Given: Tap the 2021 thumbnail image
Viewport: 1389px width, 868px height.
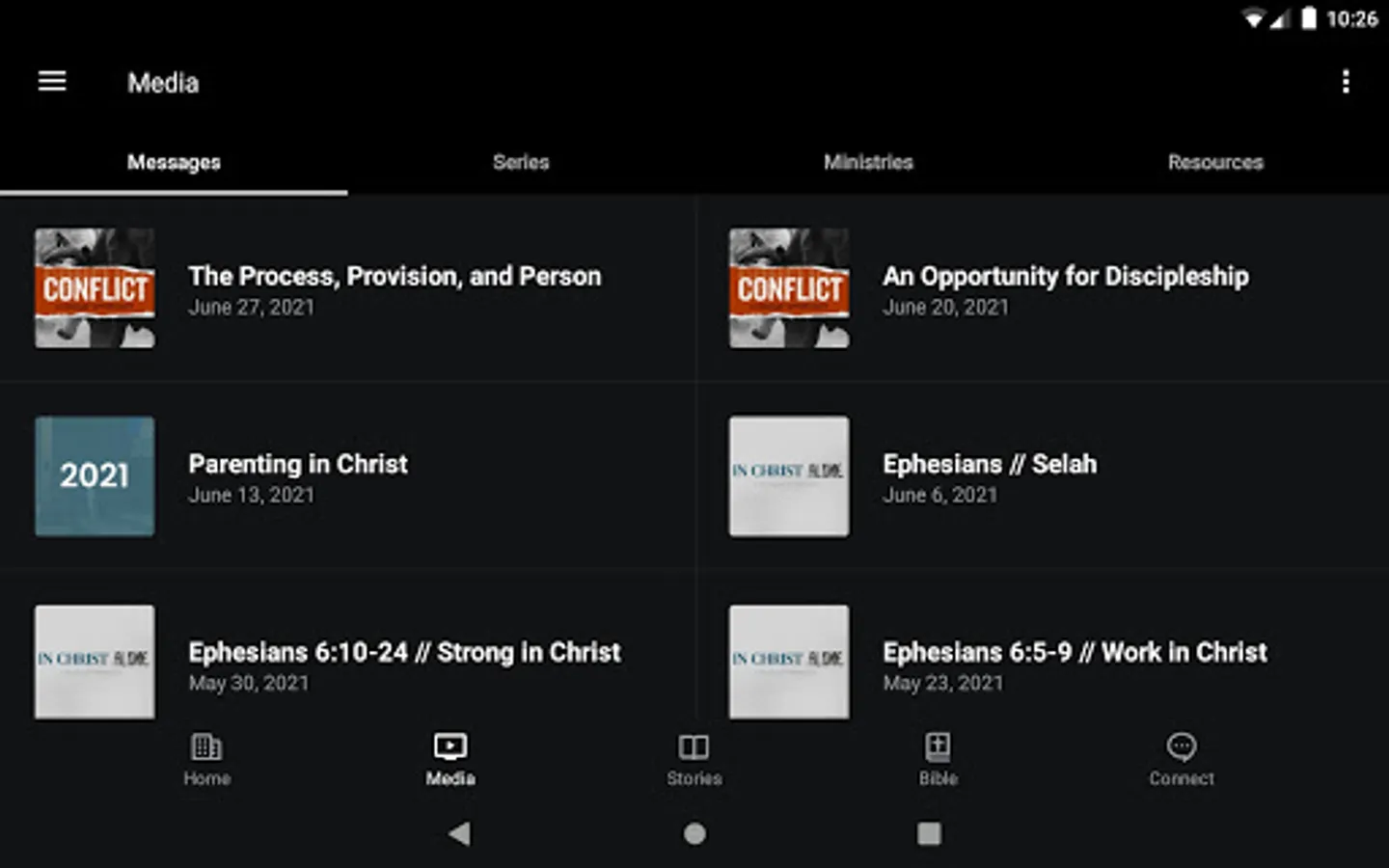Looking at the screenshot, I should point(95,476).
